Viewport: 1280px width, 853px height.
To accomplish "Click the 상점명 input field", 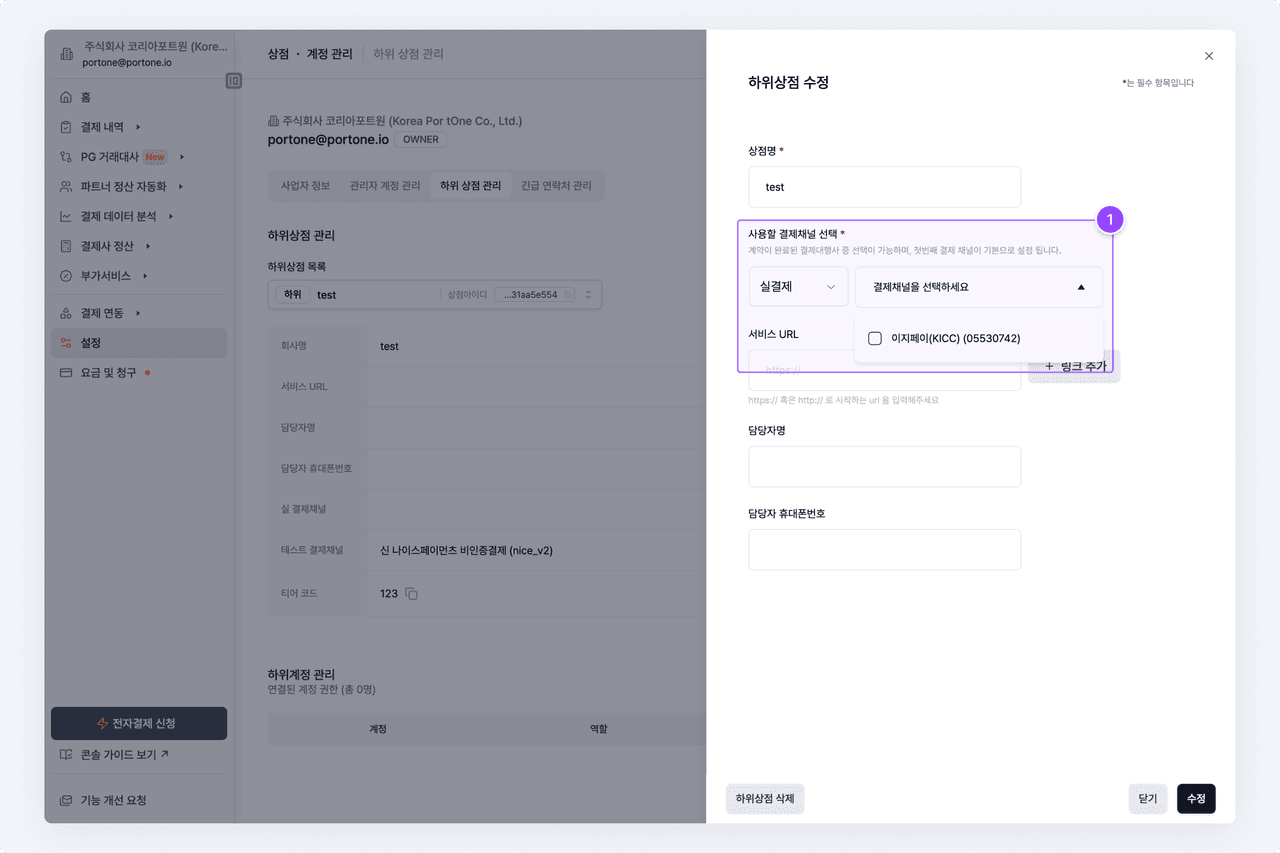I will (x=884, y=187).
